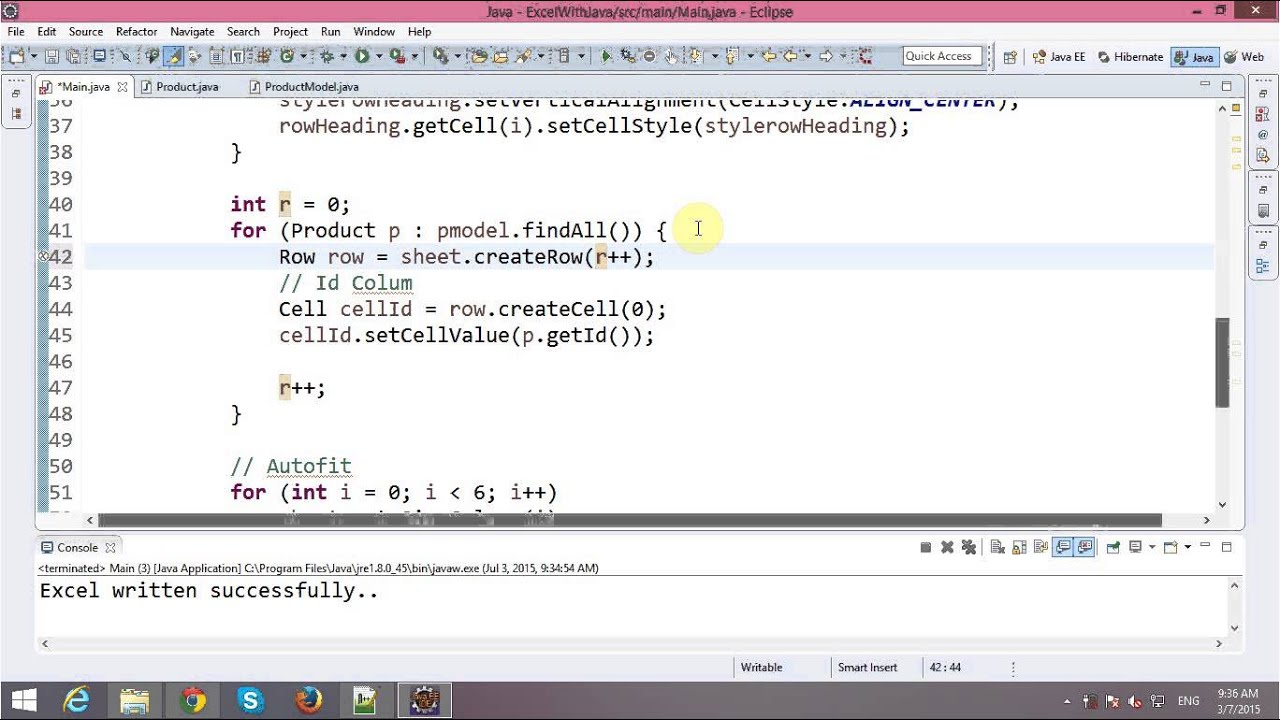Viewport: 1280px width, 720px height.
Task: Open the Source menu
Action: [86, 32]
